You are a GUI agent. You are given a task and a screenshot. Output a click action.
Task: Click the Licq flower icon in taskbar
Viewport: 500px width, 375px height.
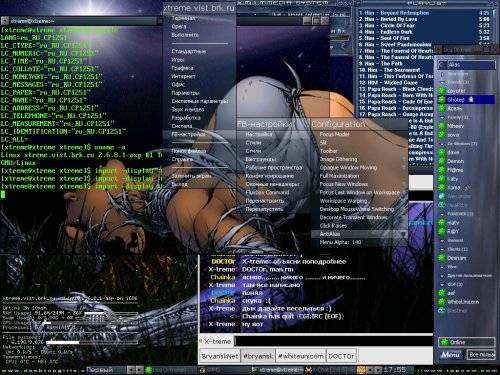tap(149, 370)
